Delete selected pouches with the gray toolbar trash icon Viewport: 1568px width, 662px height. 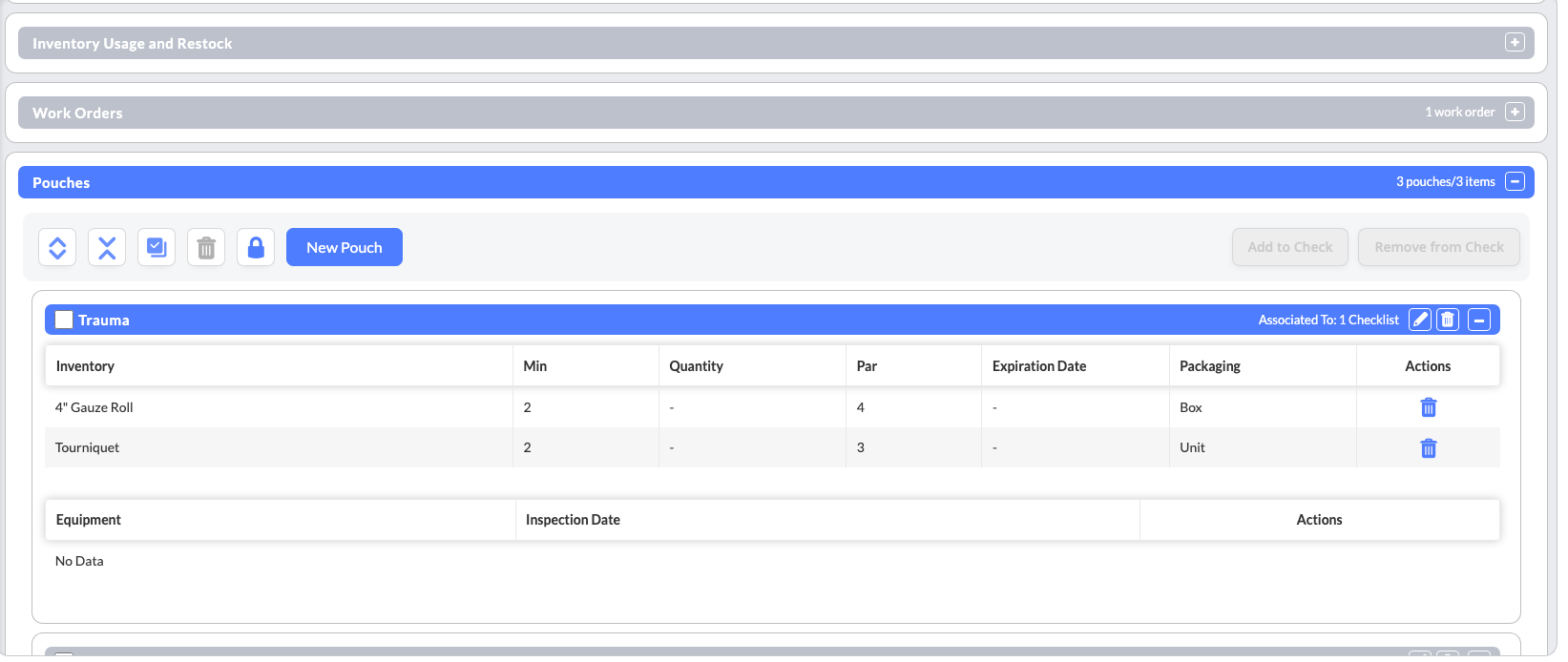[x=206, y=247]
